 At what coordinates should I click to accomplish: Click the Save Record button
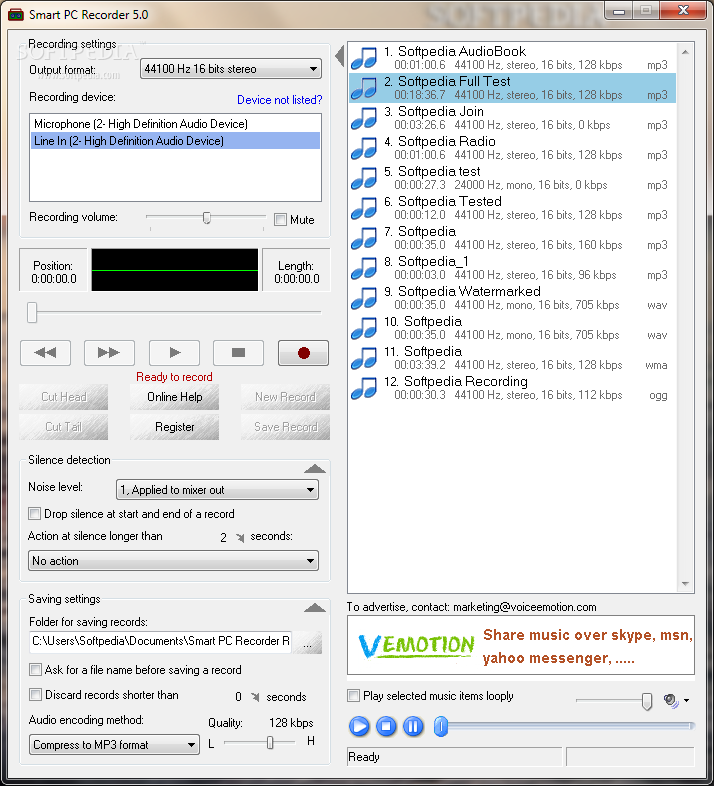tap(285, 427)
